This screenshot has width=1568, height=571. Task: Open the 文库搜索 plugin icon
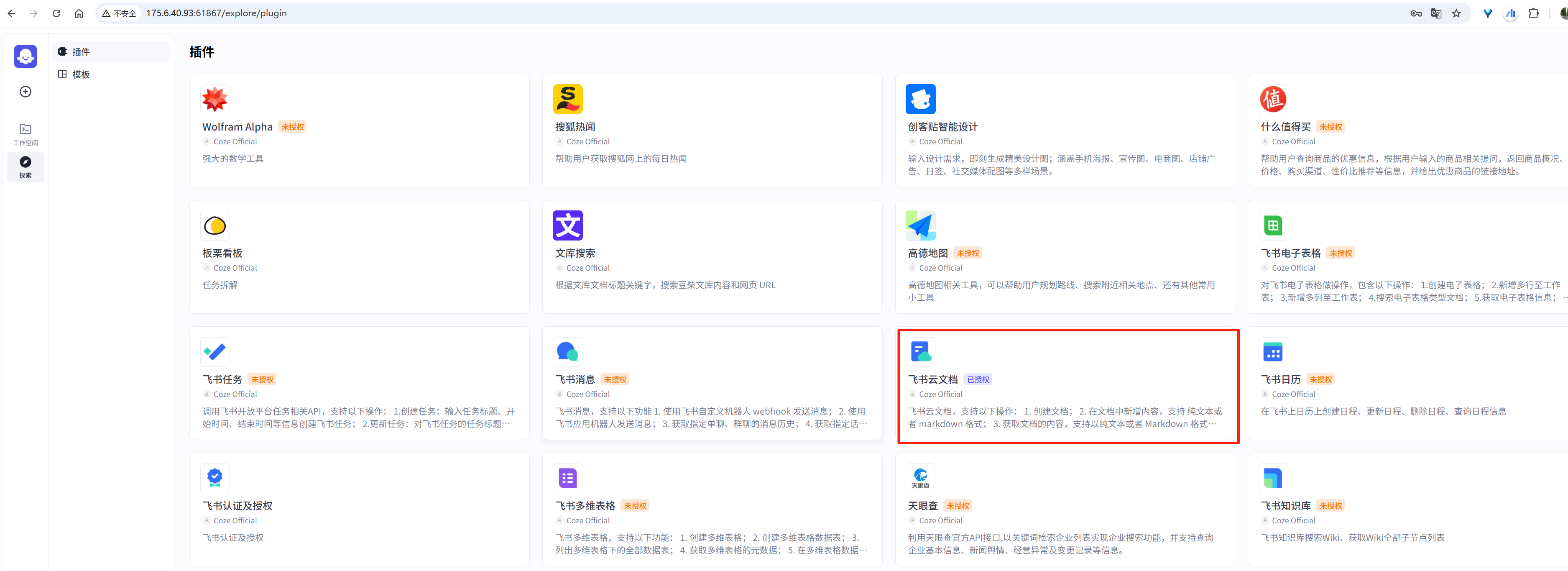coord(567,225)
